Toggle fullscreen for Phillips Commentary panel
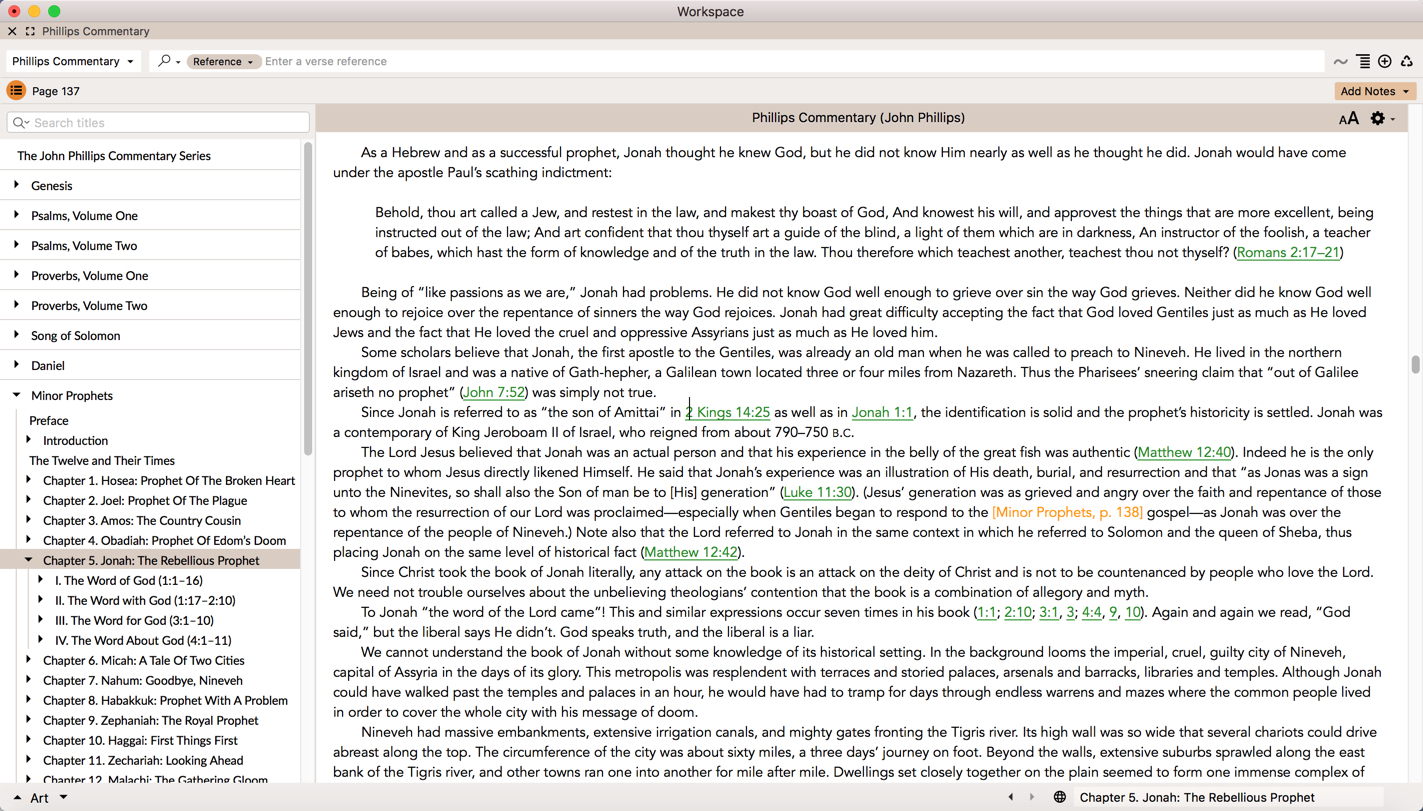 coord(30,32)
